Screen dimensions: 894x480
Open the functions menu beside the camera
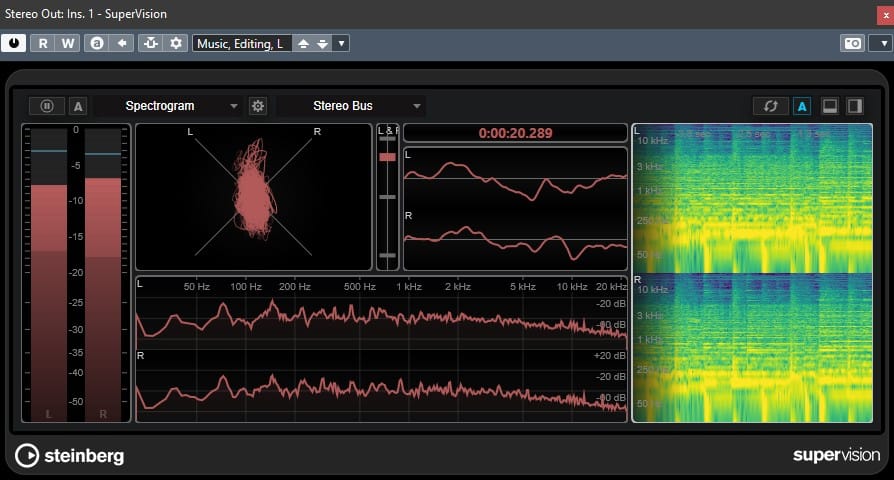tap(879, 43)
